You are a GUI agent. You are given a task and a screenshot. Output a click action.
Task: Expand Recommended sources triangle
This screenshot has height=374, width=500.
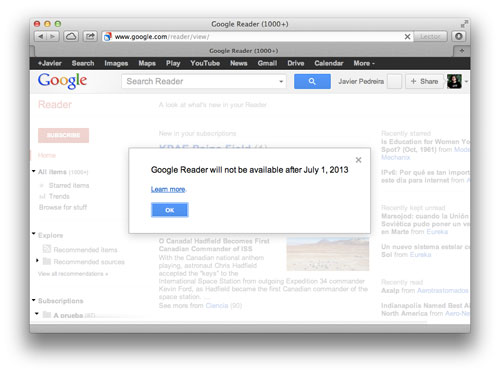tap(37, 260)
